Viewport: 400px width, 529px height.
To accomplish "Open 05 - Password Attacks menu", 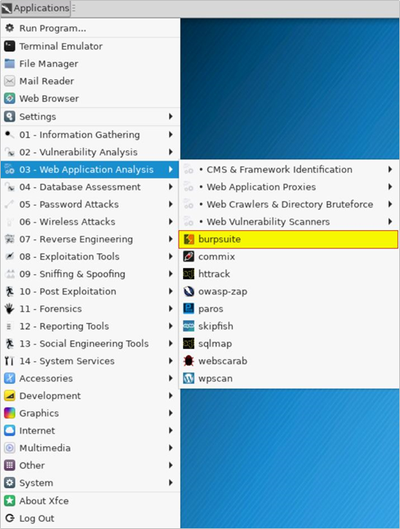I will coord(90,204).
